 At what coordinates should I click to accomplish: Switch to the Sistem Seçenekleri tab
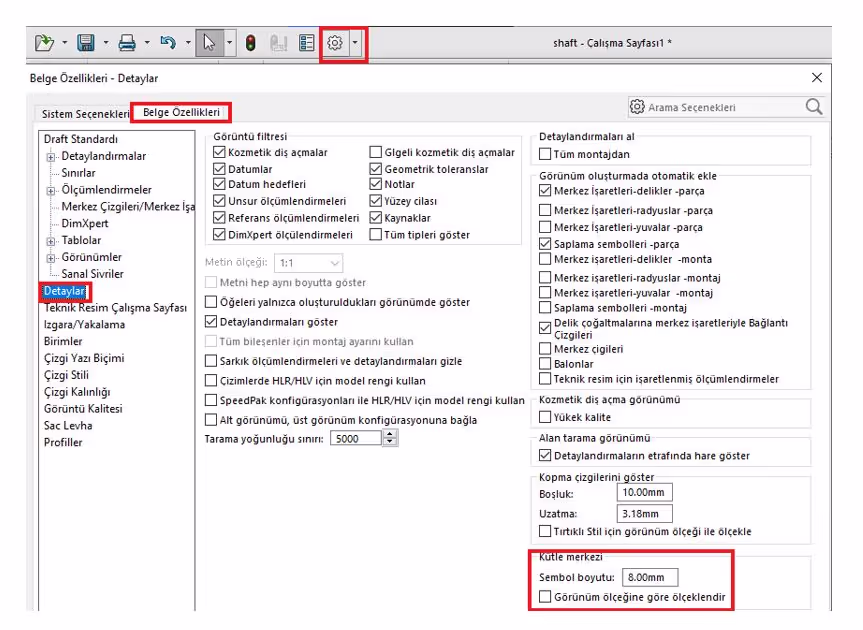point(85,114)
